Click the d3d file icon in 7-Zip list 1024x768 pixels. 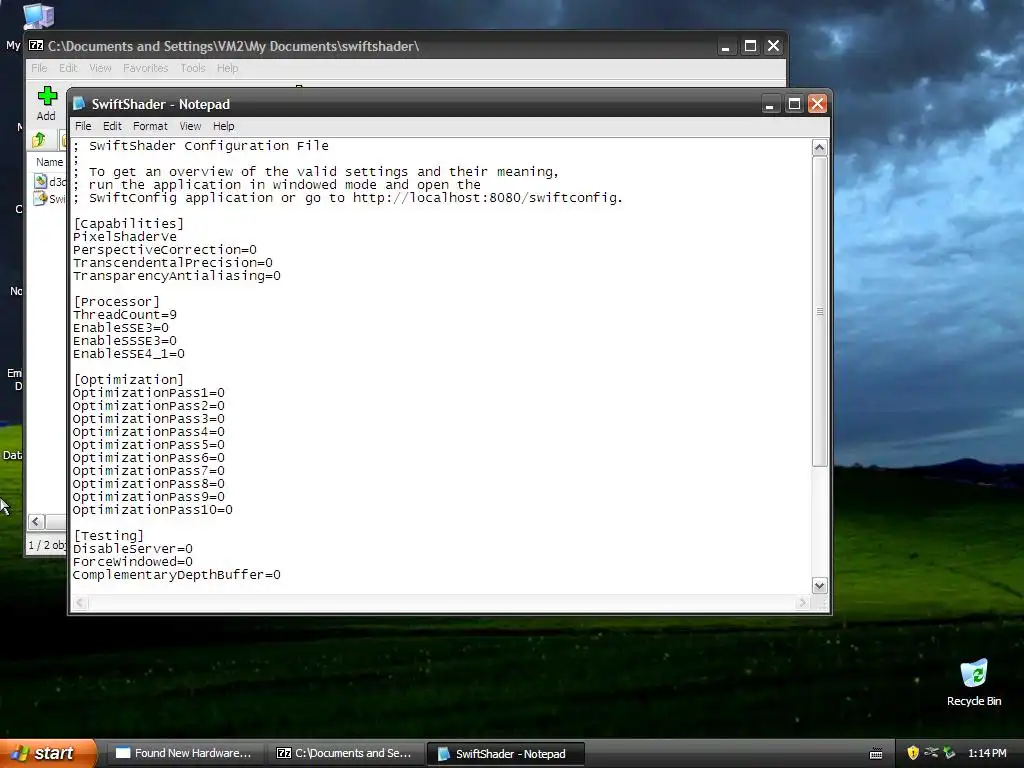[x=40, y=181]
